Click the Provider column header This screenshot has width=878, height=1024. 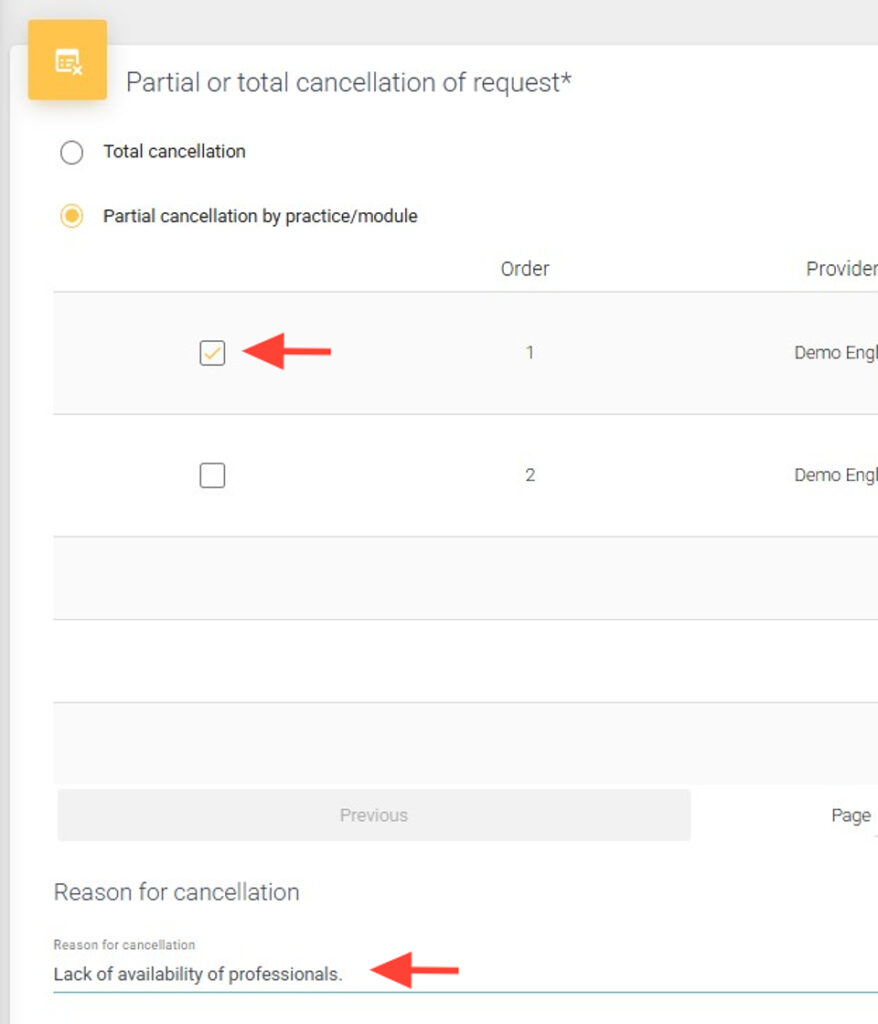click(x=840, y=269)
